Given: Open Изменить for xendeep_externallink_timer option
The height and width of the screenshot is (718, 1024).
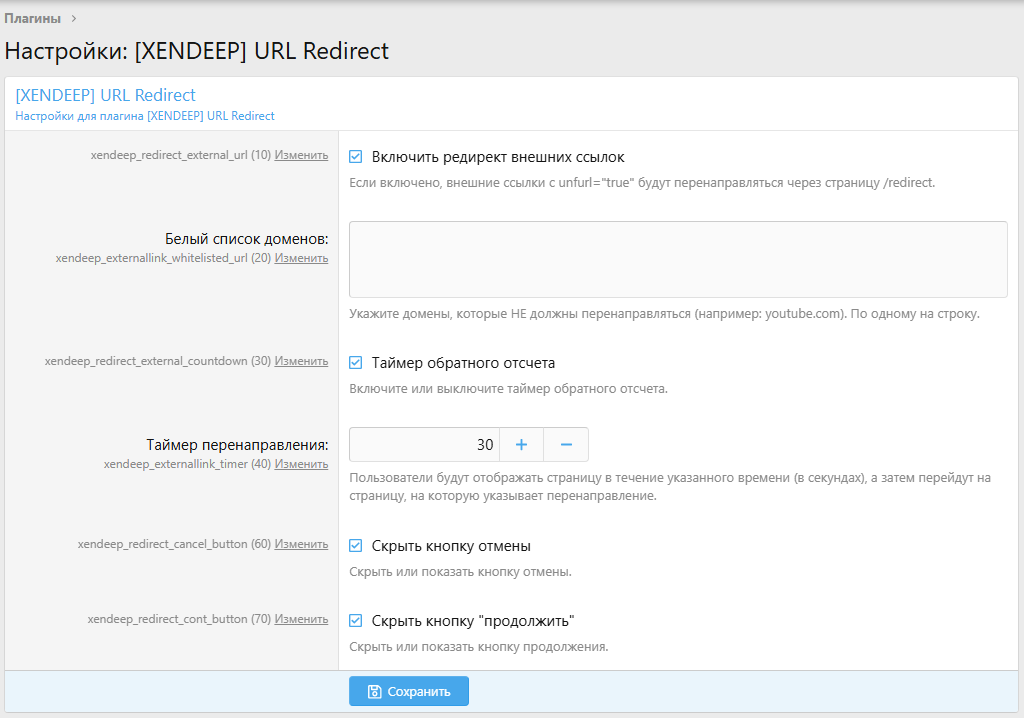Looking at the screenshot, I should tap(301, 464).
